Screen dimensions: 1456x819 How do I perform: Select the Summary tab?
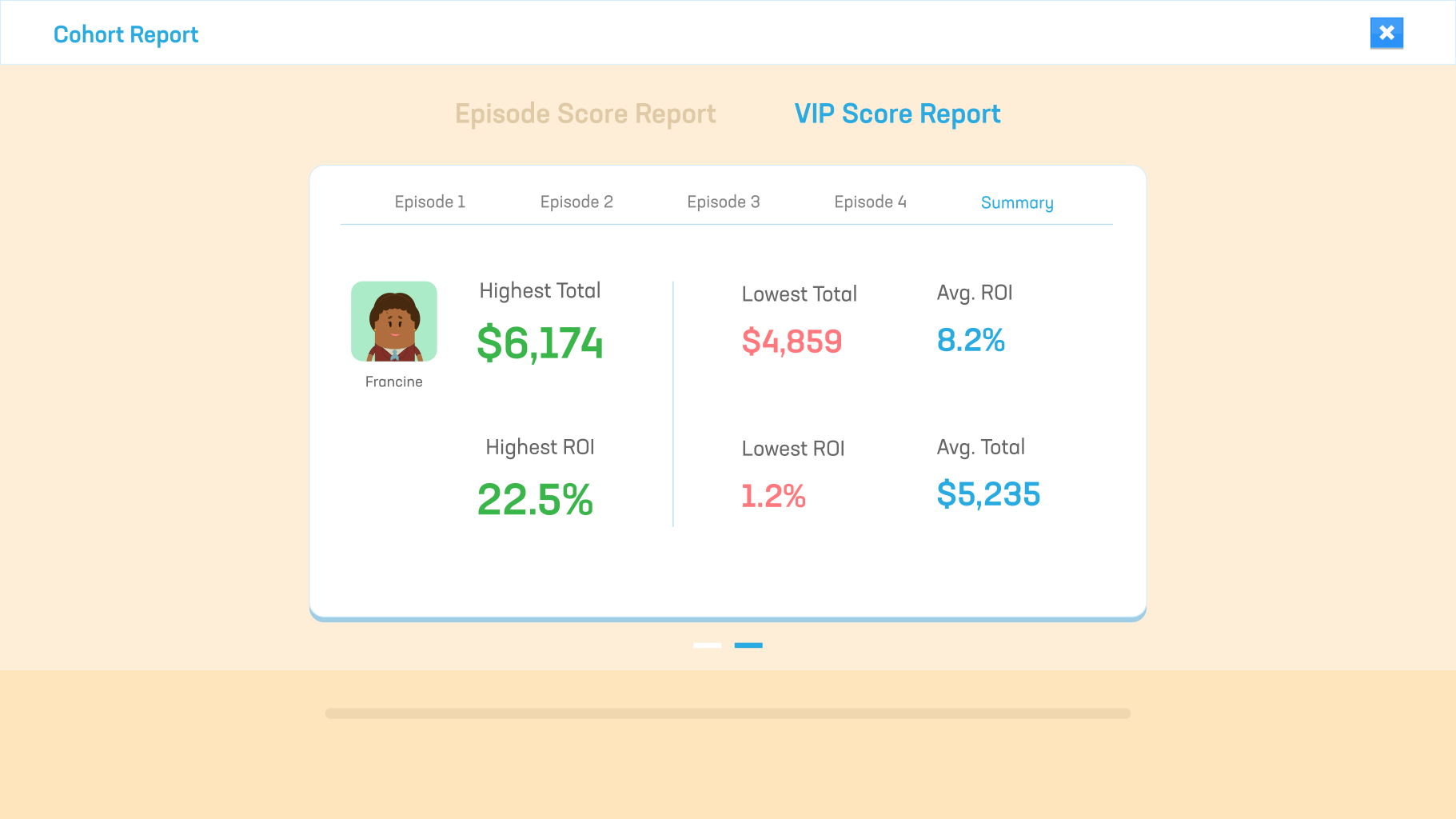pyautogui.click(x=1017, y=202)
